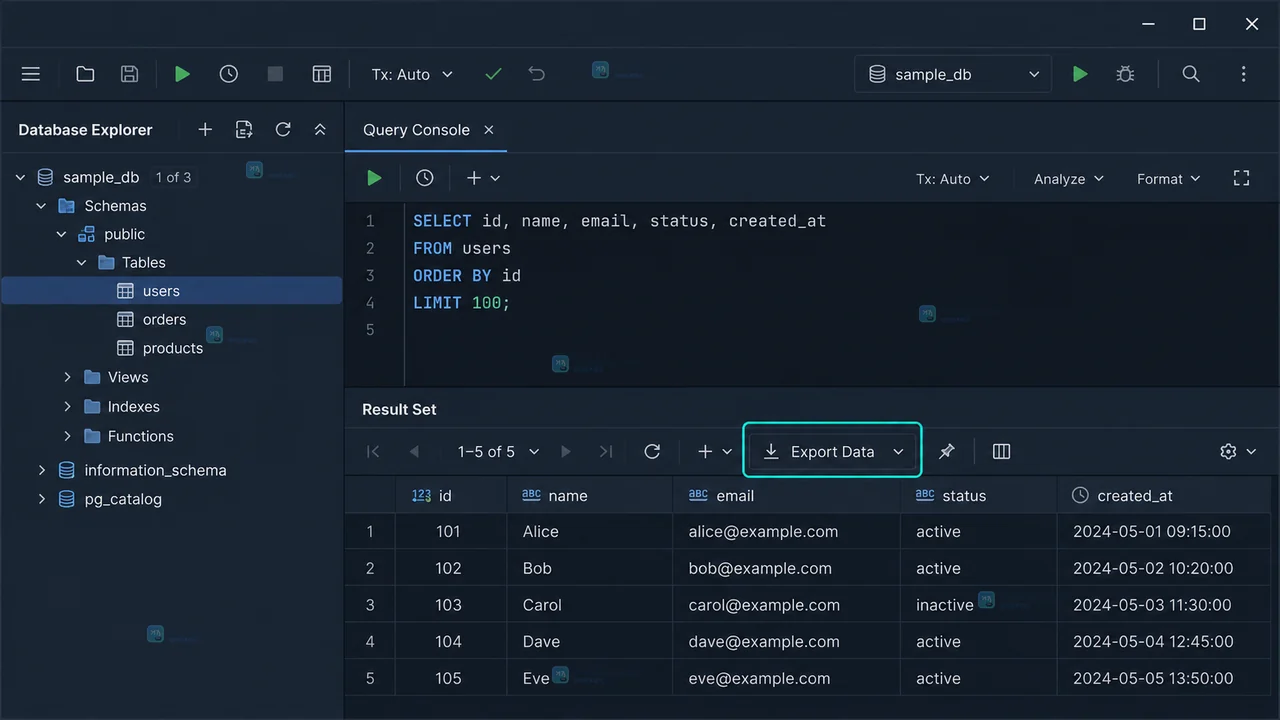Go to first page of results
1280x720 pixels.
coord(373,452)
